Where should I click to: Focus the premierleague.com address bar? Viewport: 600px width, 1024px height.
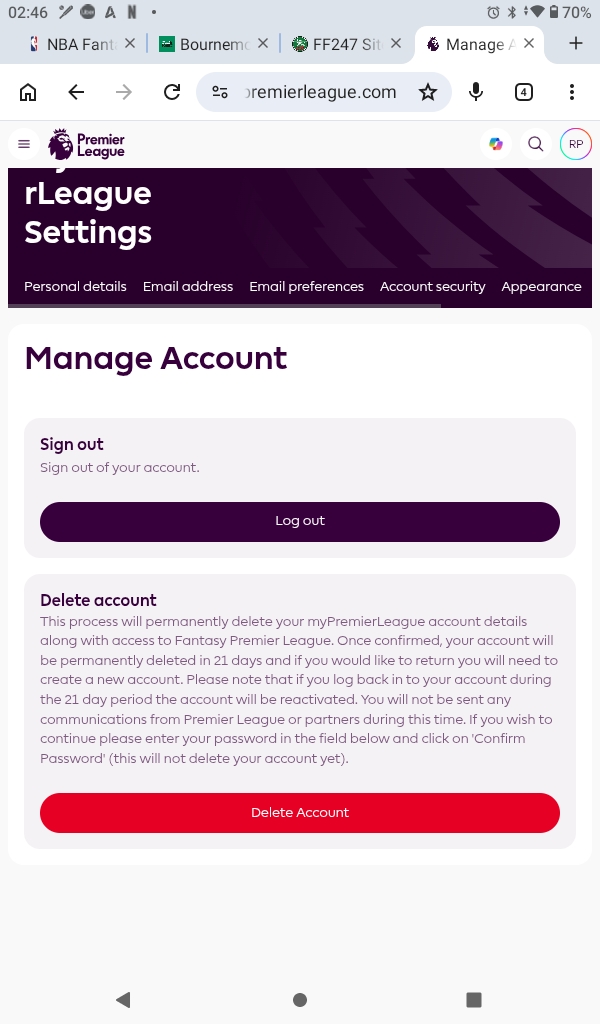(320, 92)
